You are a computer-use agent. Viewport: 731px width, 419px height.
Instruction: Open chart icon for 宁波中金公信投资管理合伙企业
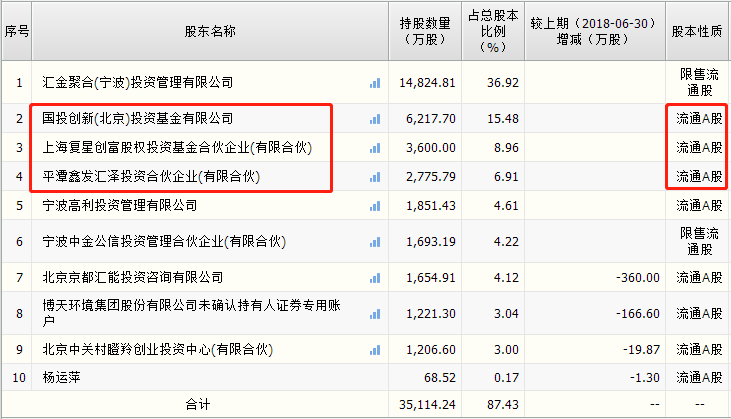tap(375, 242)
